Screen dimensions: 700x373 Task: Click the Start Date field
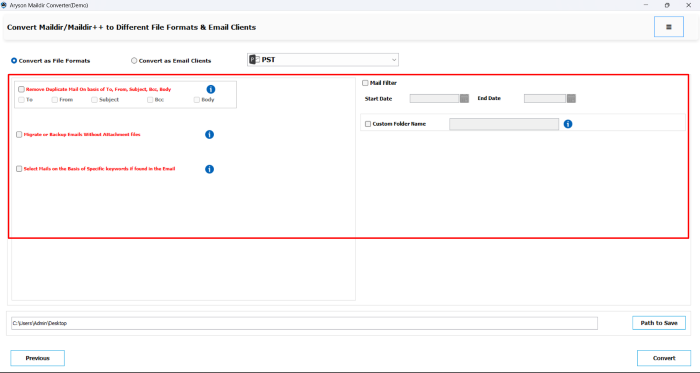(x=434, y=99)
